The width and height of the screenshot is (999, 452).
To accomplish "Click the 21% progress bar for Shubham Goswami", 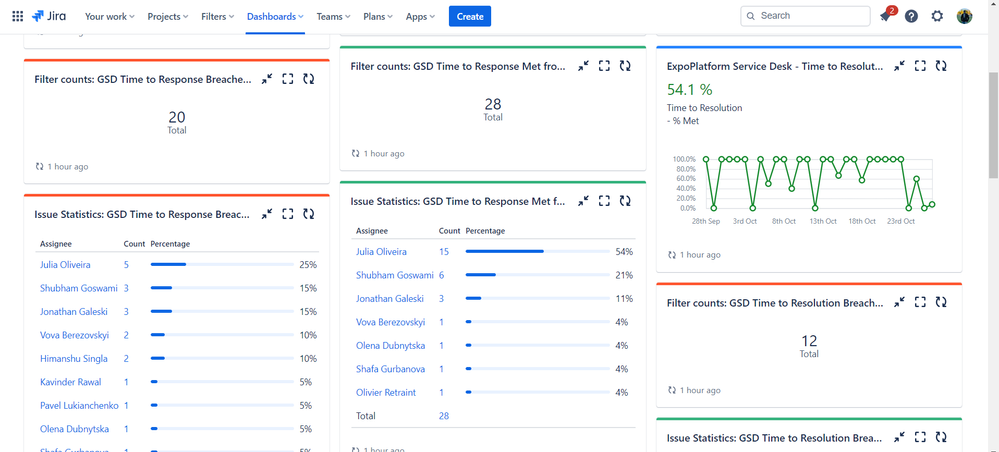I will 537,275.
